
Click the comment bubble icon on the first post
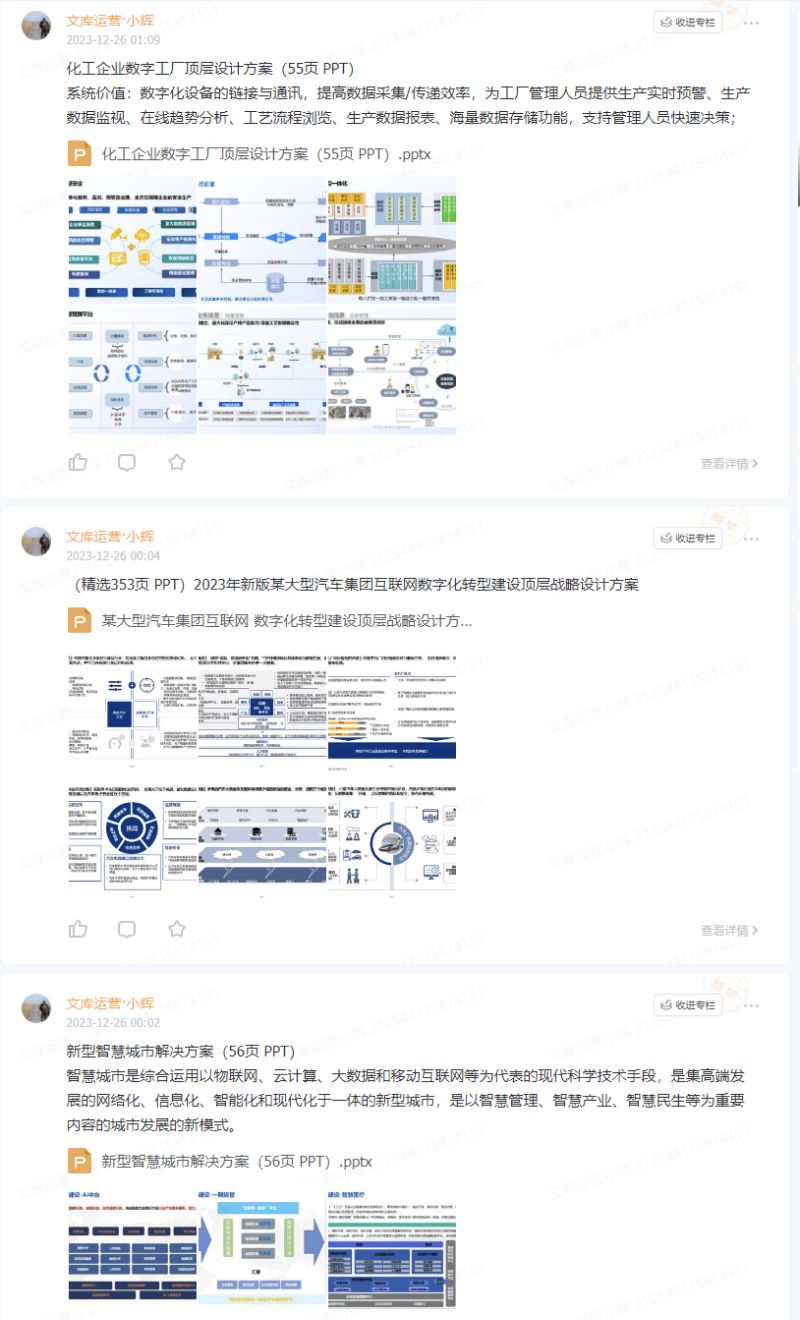coord(127,461)
